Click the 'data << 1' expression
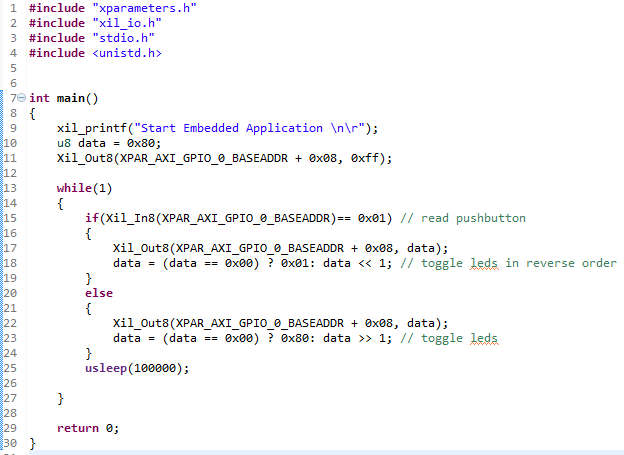The width and height of the screenshot is (624, 455). coord(355,264)
